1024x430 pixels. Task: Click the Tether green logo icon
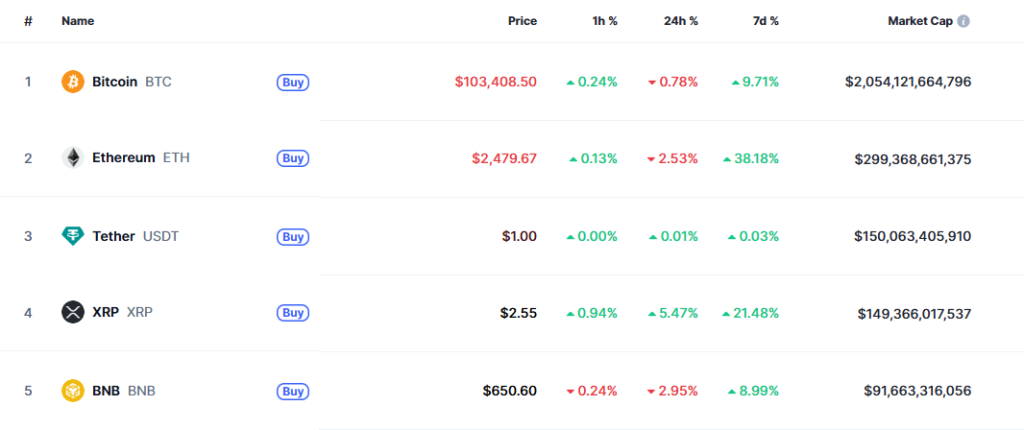72,236
